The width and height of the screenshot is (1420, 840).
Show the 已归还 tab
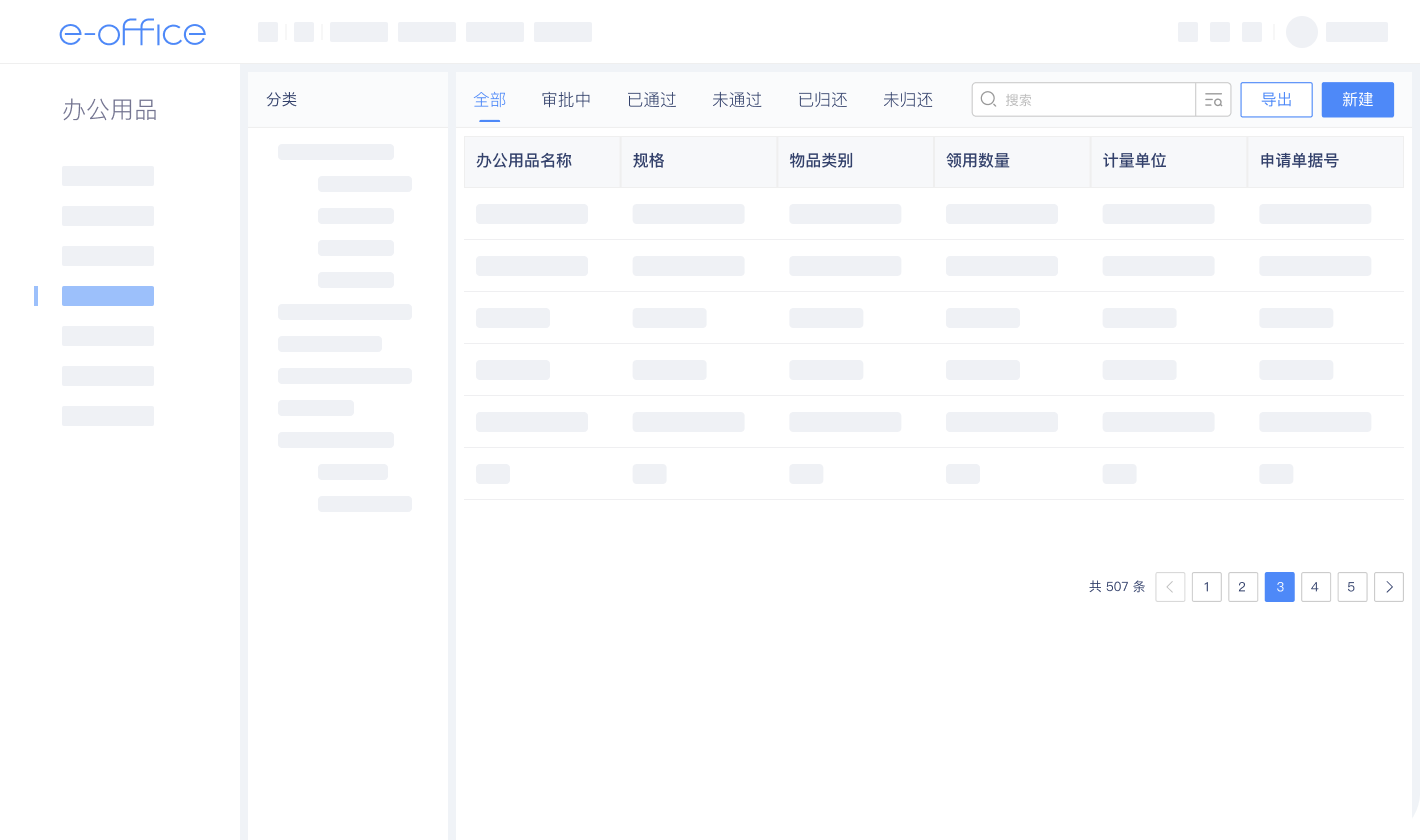pos(823,100)
